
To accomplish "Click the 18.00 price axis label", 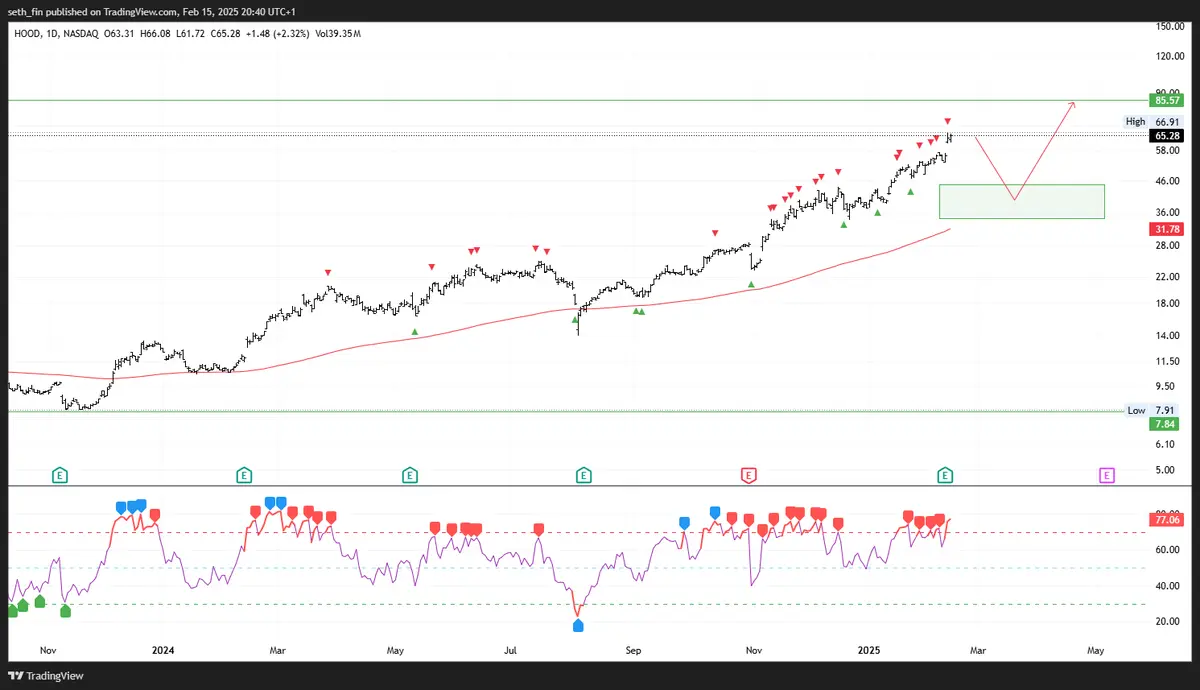I will pyautogui.click(x=1167, y=304).
